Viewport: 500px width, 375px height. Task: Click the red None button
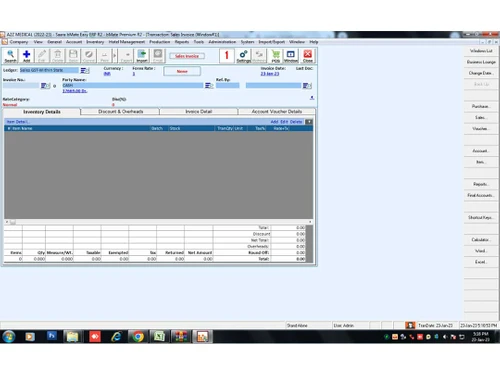tap(182, 71)
